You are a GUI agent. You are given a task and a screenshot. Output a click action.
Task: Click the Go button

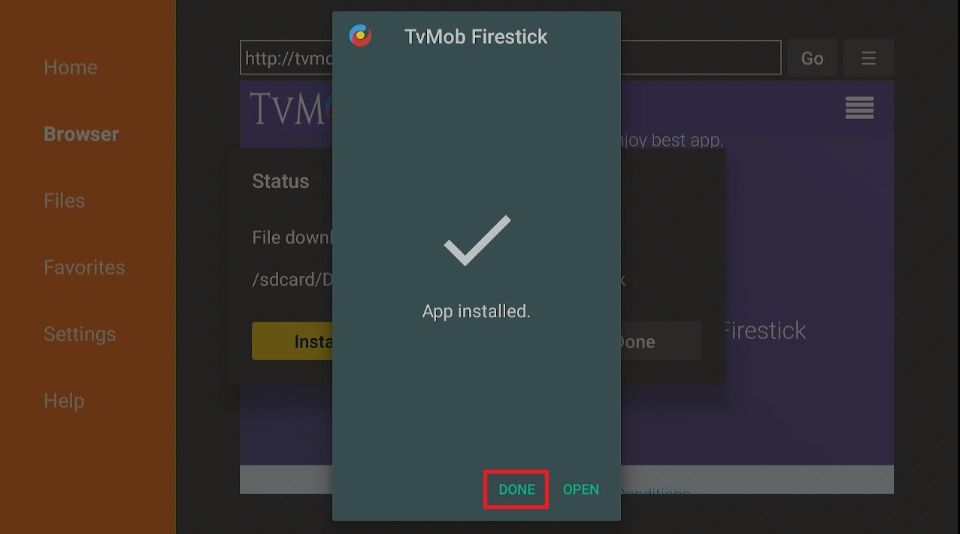click(812, 58)
